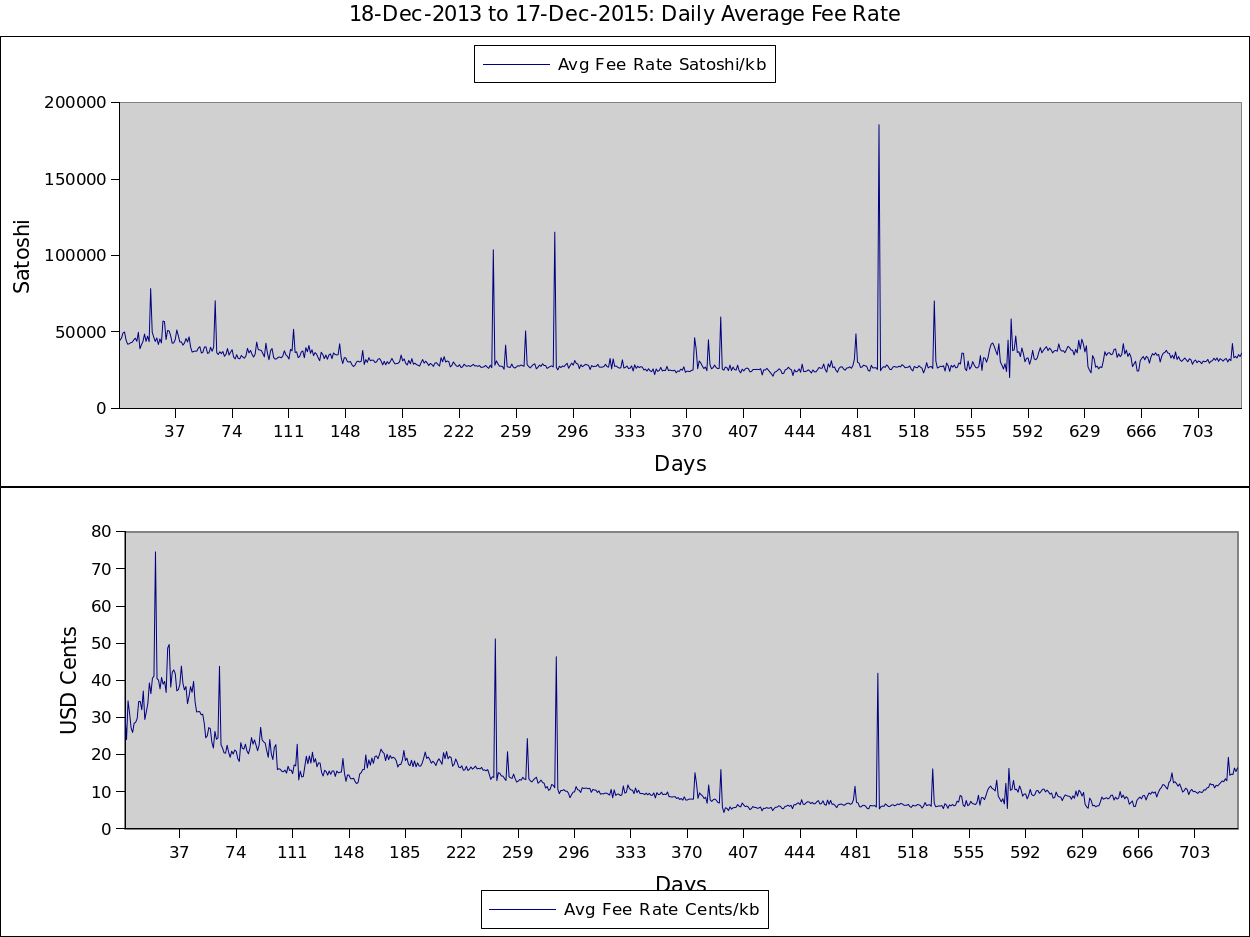The image size is (1250, 937).
Task: Click the black title bar at the top
Action: 625,18
